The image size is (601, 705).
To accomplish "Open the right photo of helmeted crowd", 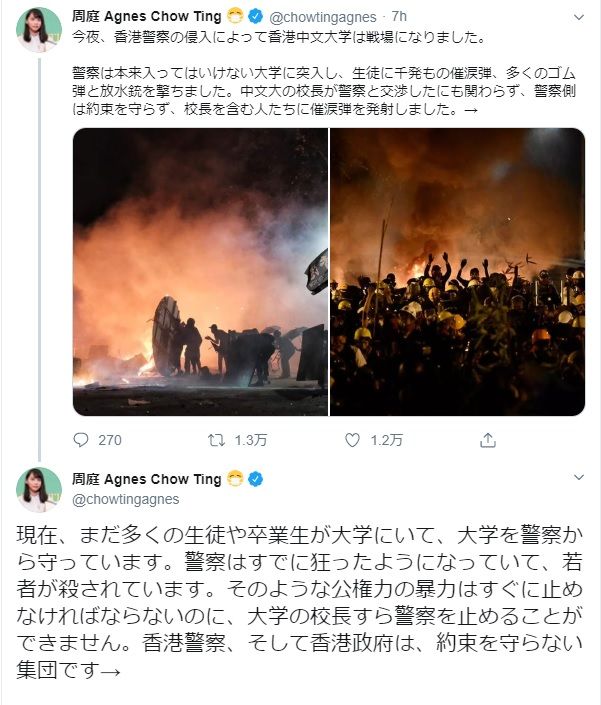I will click(x=458, y=271).
